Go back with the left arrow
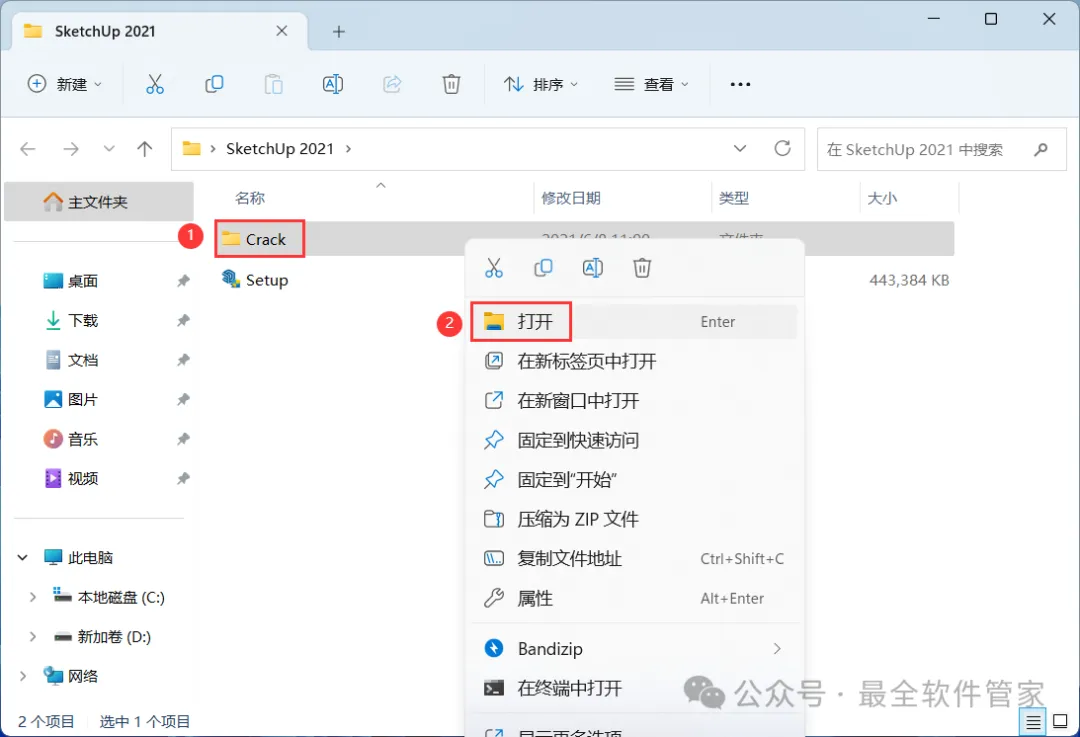The width and height of the screenshot is (1080, 737). [28, 149]
